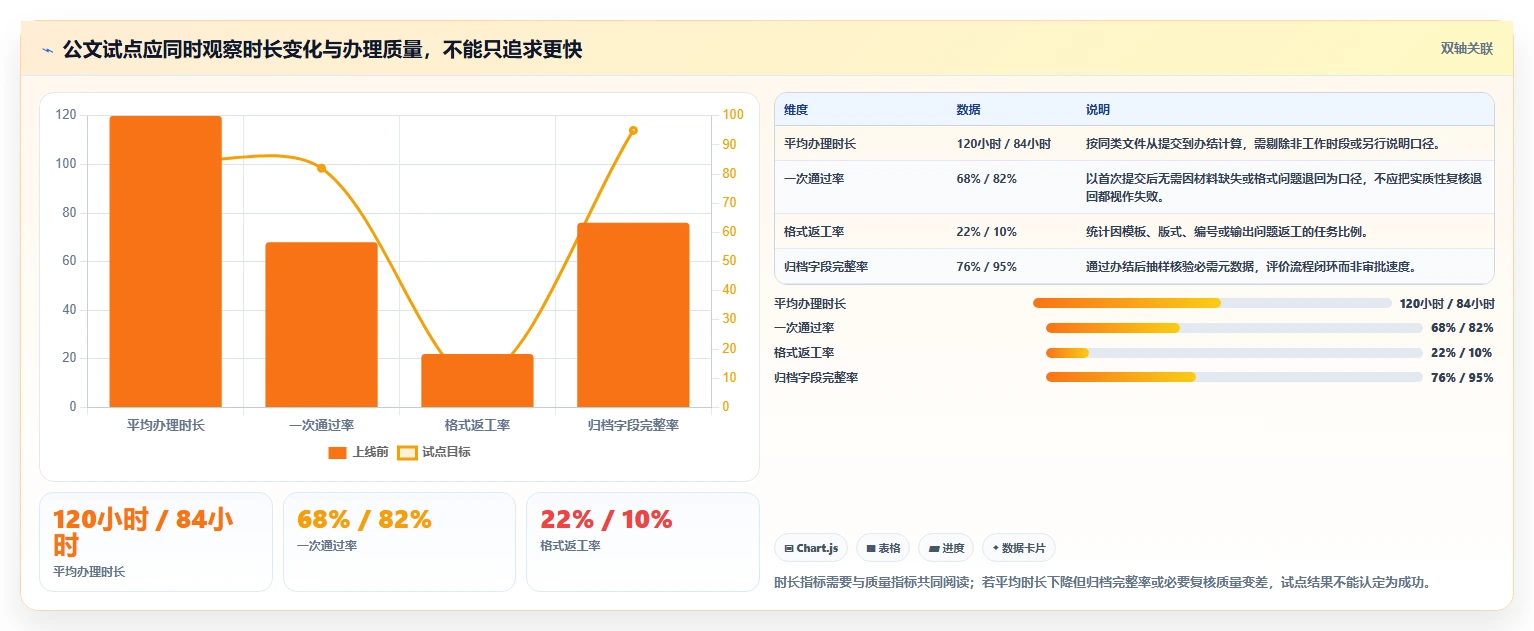Select the 表格 chip
This screenshot has height=631, width=1534.
pyautogui.click(x=883, y=548)
